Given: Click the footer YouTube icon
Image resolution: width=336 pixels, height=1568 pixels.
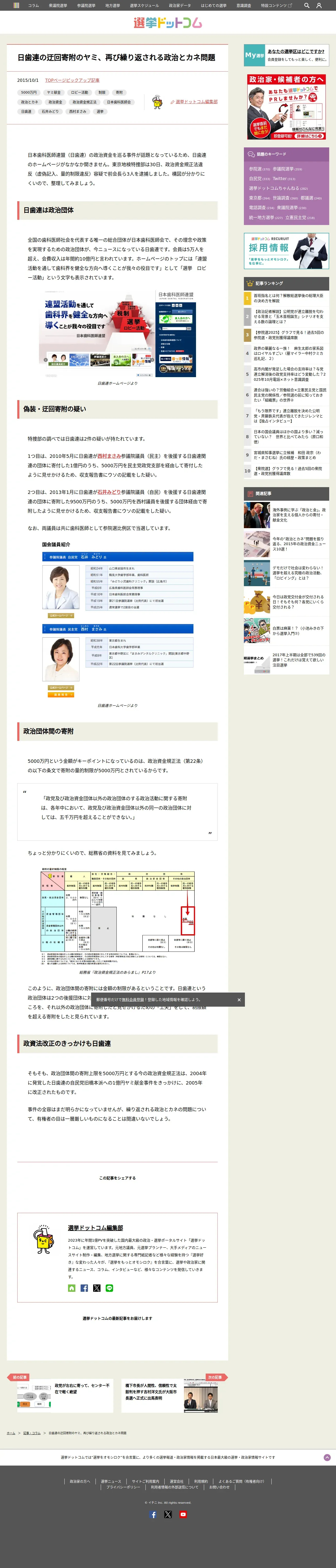Looking at the screenshot, I should (183, 1514).
